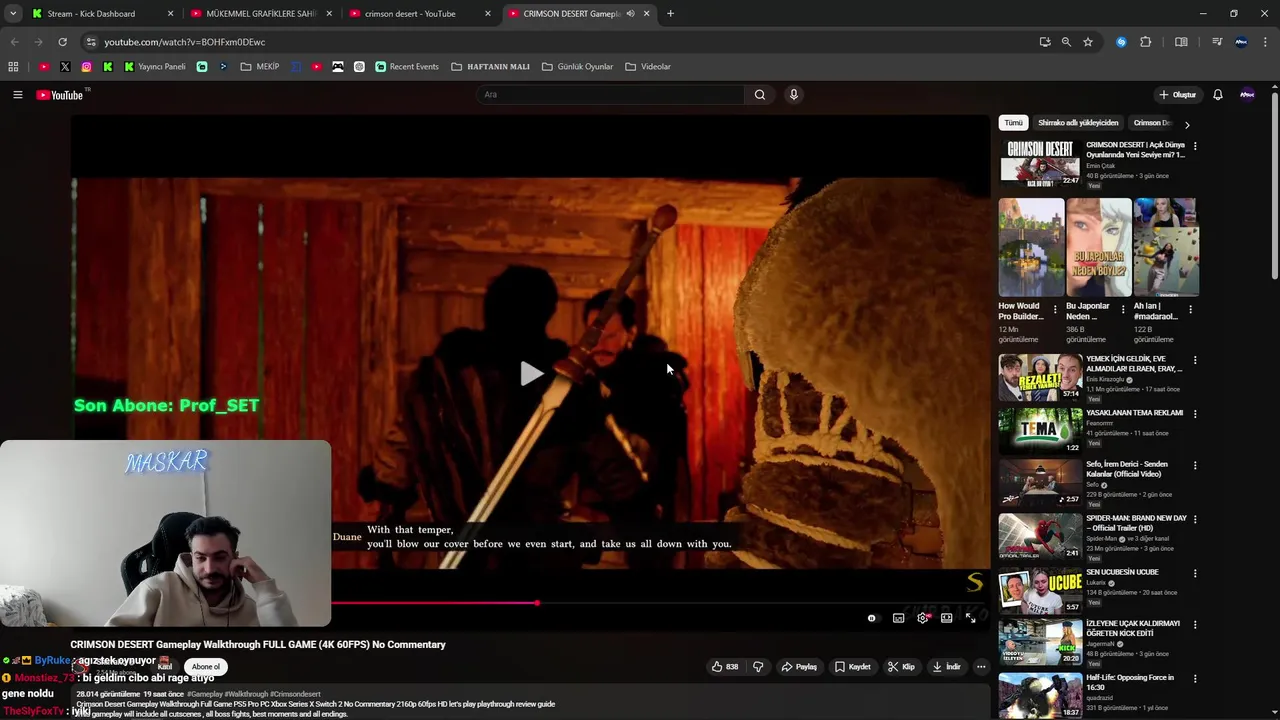Open the Half-Life: Opposing Force video title

[1130, 682]
